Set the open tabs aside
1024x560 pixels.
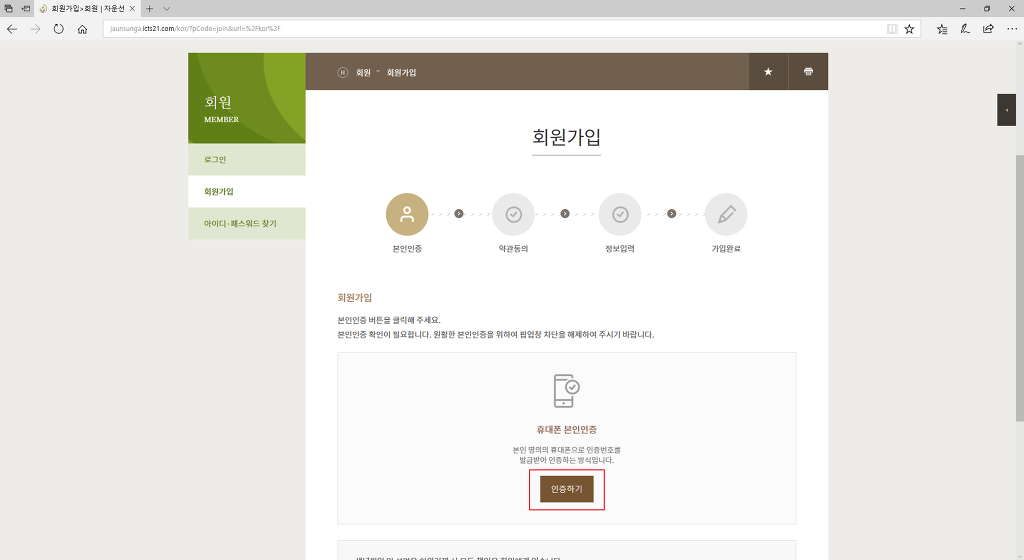(25, 8)
